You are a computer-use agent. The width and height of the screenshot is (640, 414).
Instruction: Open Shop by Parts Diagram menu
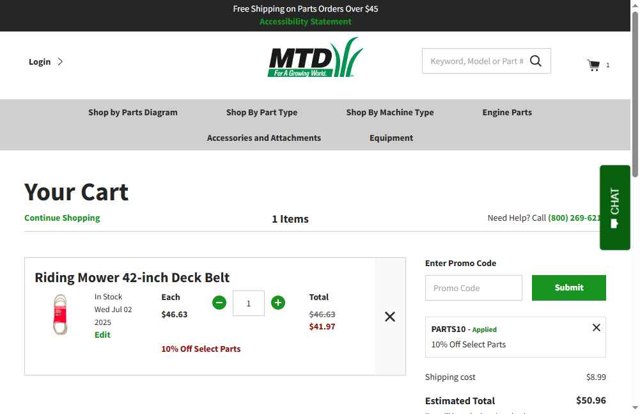(133, 112)
